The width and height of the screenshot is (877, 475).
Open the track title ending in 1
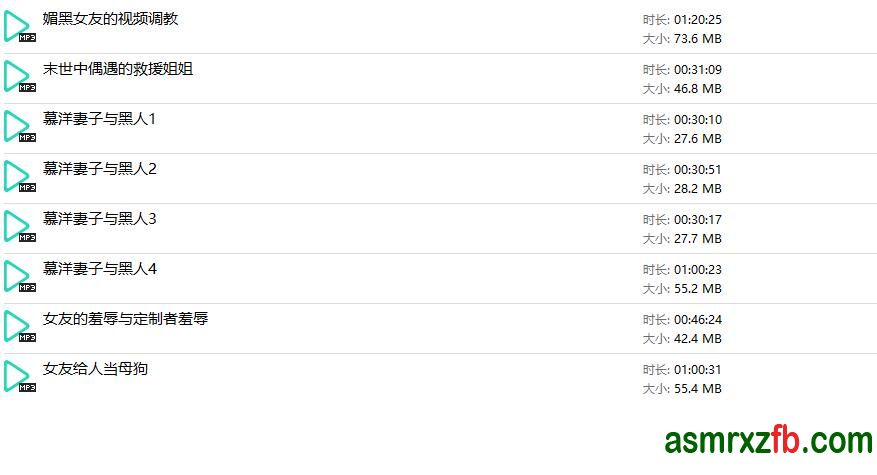coord(100,119)
